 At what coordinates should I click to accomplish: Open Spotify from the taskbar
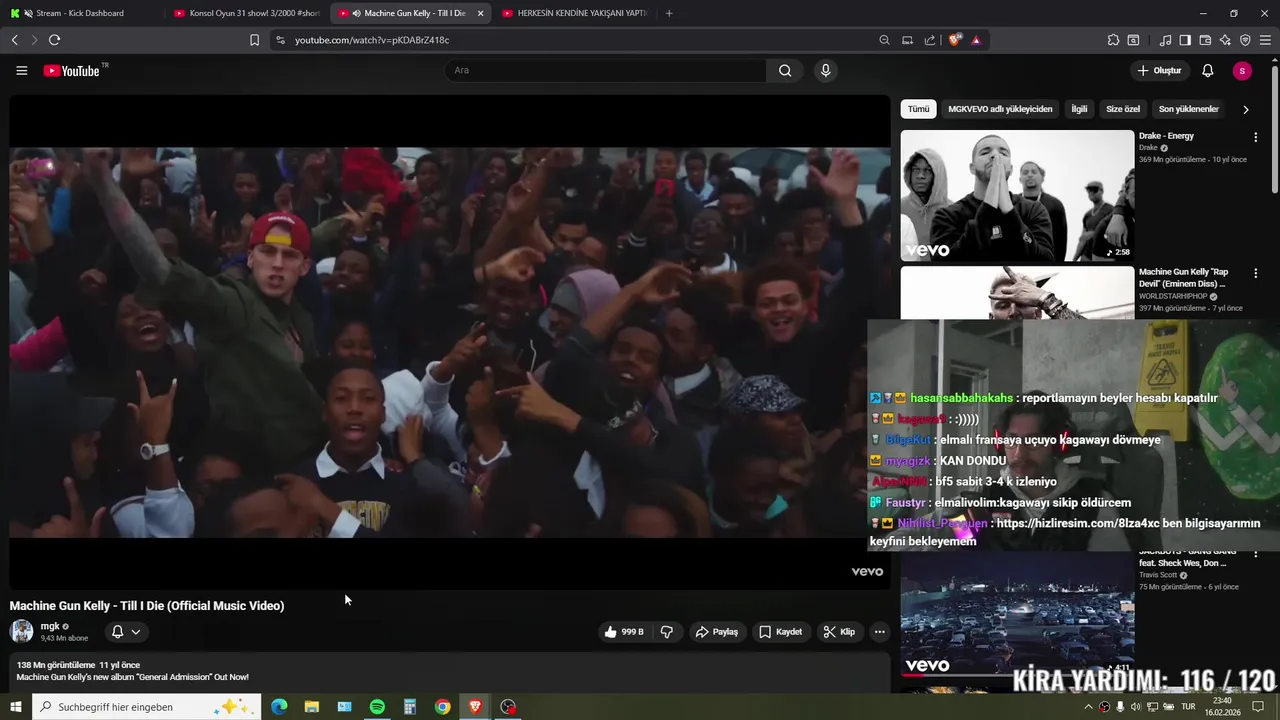377,707
